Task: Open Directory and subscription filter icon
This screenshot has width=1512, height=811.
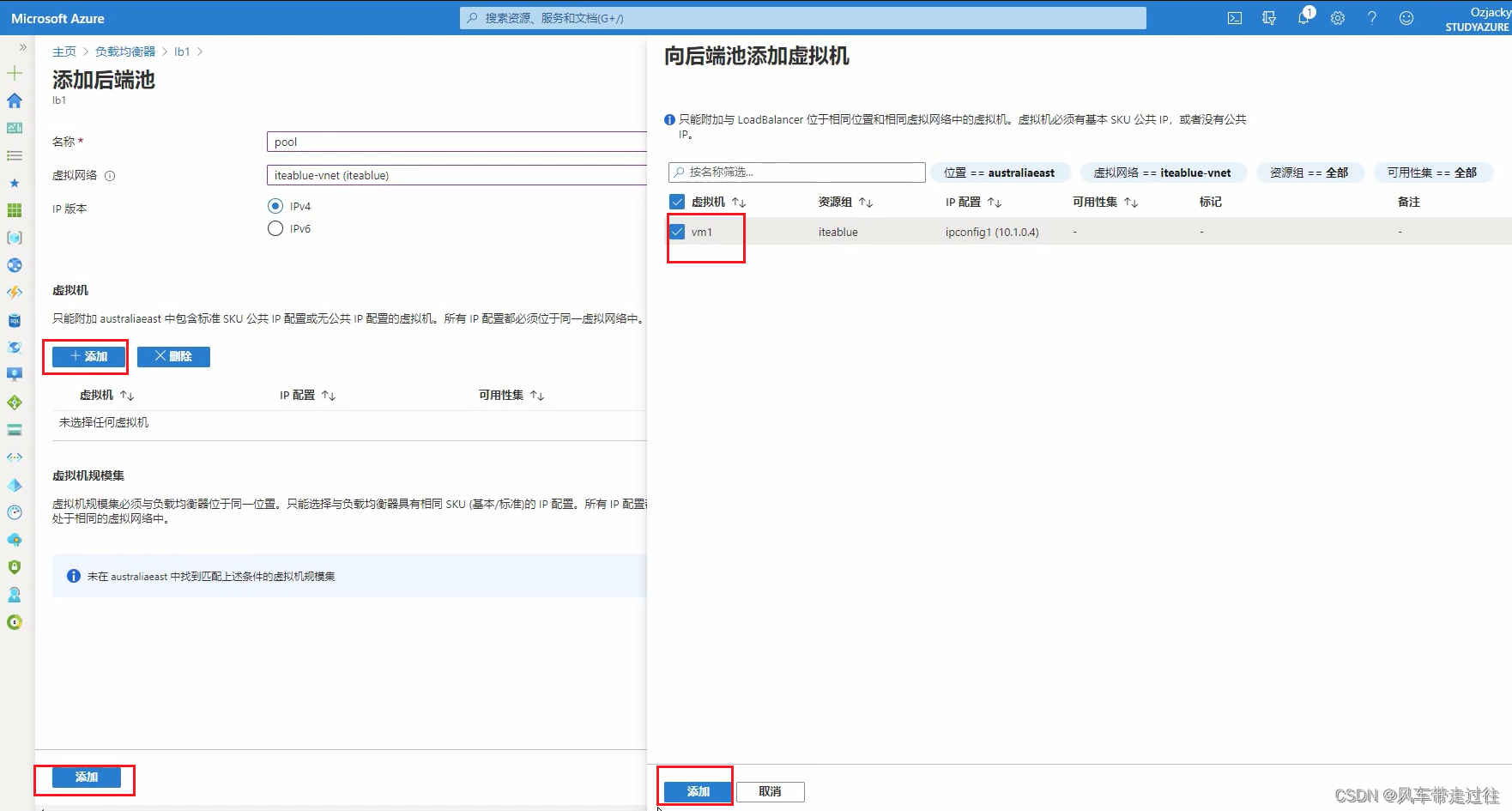Action: tap(1269, 18)
